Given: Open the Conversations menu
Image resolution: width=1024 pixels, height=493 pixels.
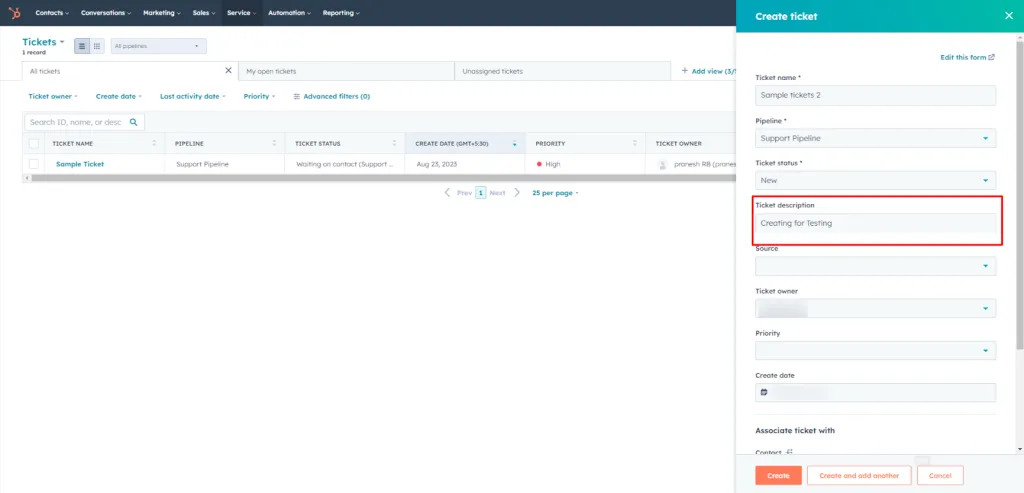Looking at the screenshot, I should point(106,12).
